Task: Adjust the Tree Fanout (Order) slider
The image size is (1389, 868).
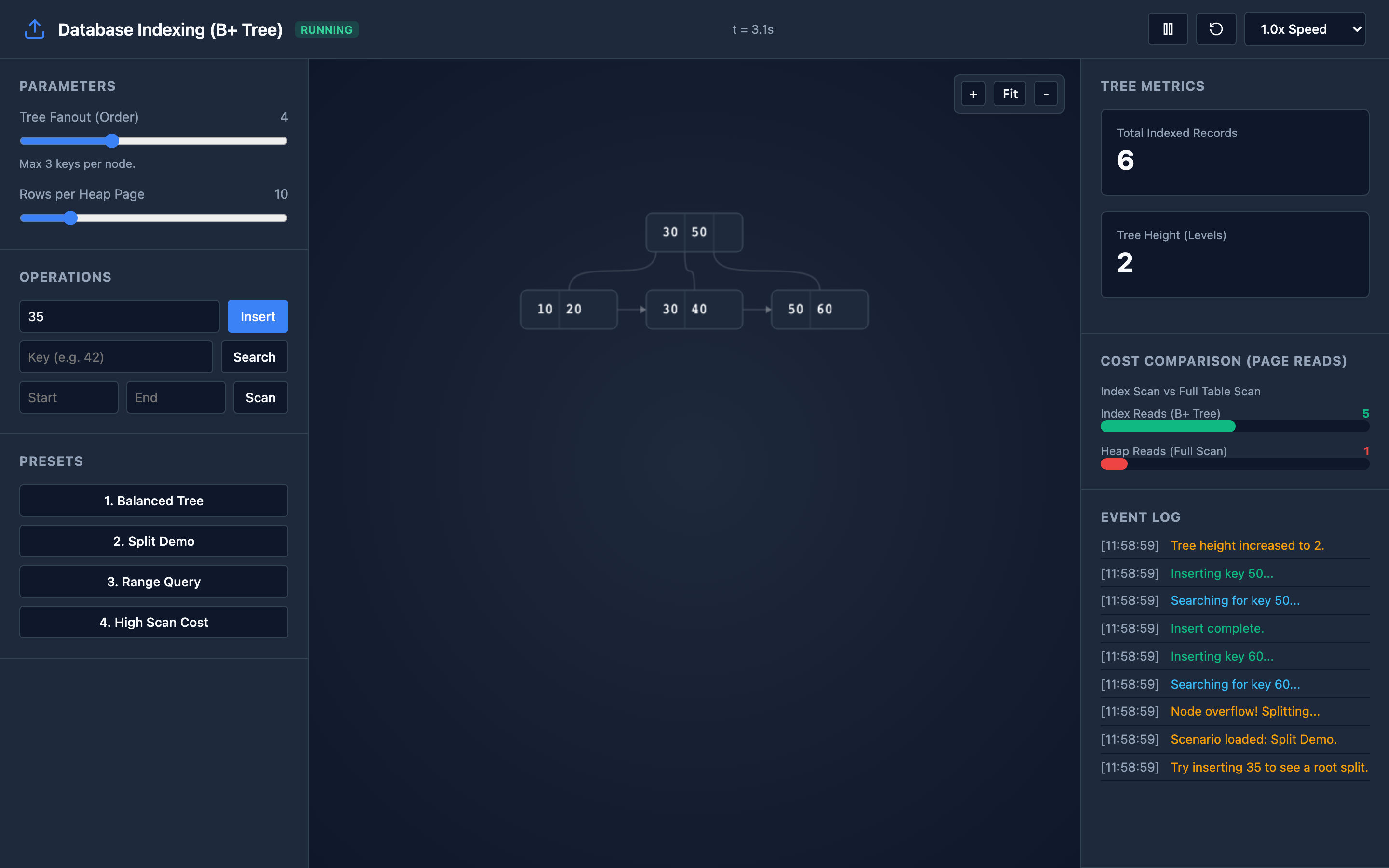Action: (153, 141)
